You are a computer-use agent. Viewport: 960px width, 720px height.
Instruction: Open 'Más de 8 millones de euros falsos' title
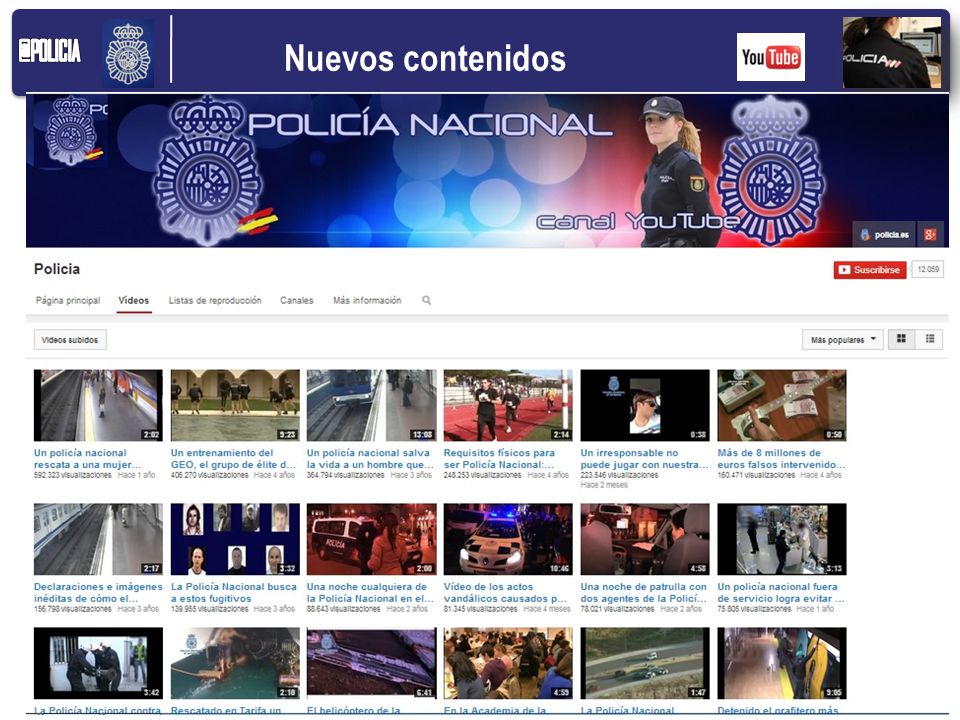781,459
